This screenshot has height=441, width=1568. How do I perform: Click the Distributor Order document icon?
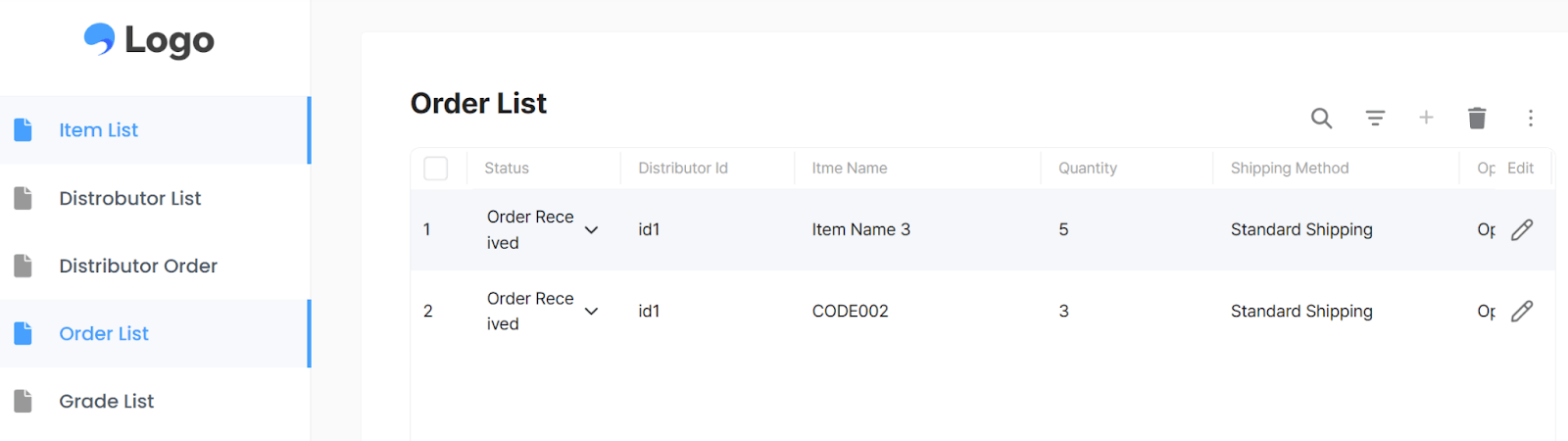pos(24,266)
